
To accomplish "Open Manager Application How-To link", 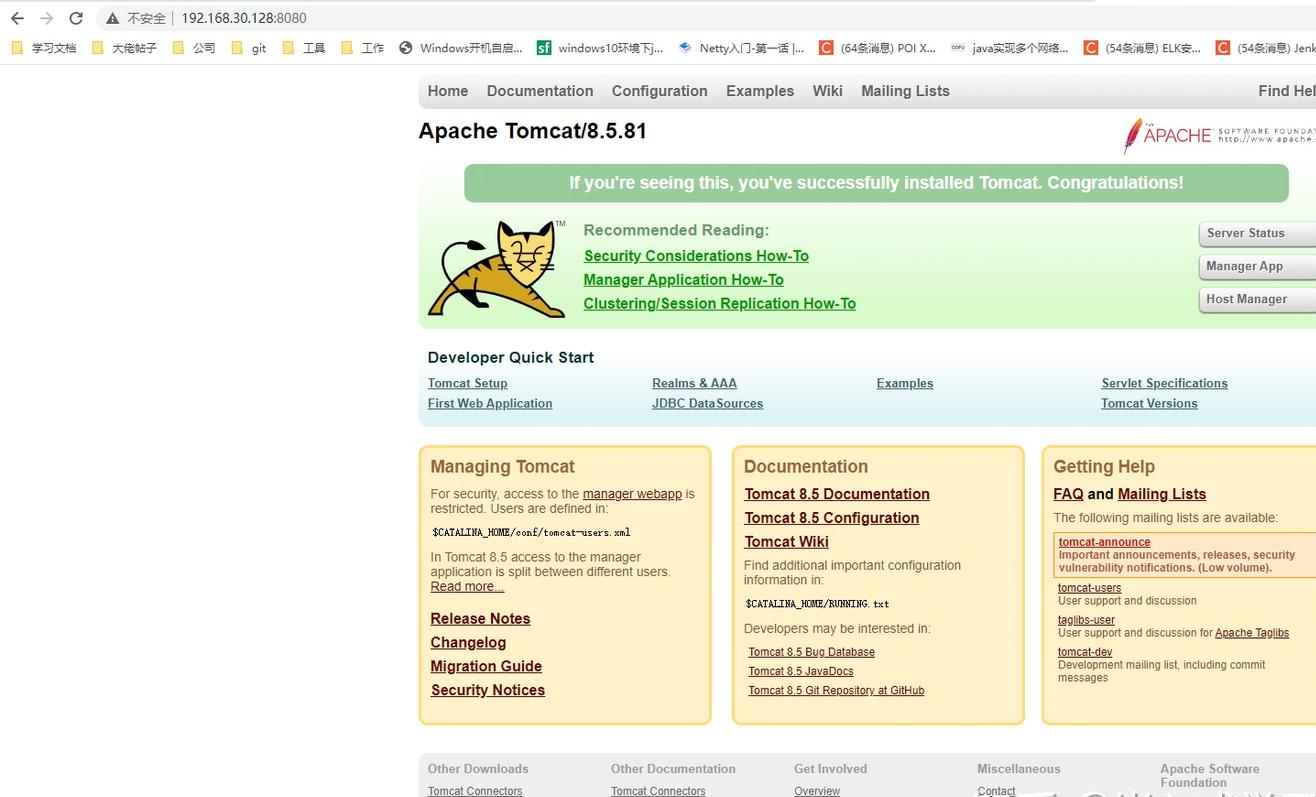I will 684,280.
